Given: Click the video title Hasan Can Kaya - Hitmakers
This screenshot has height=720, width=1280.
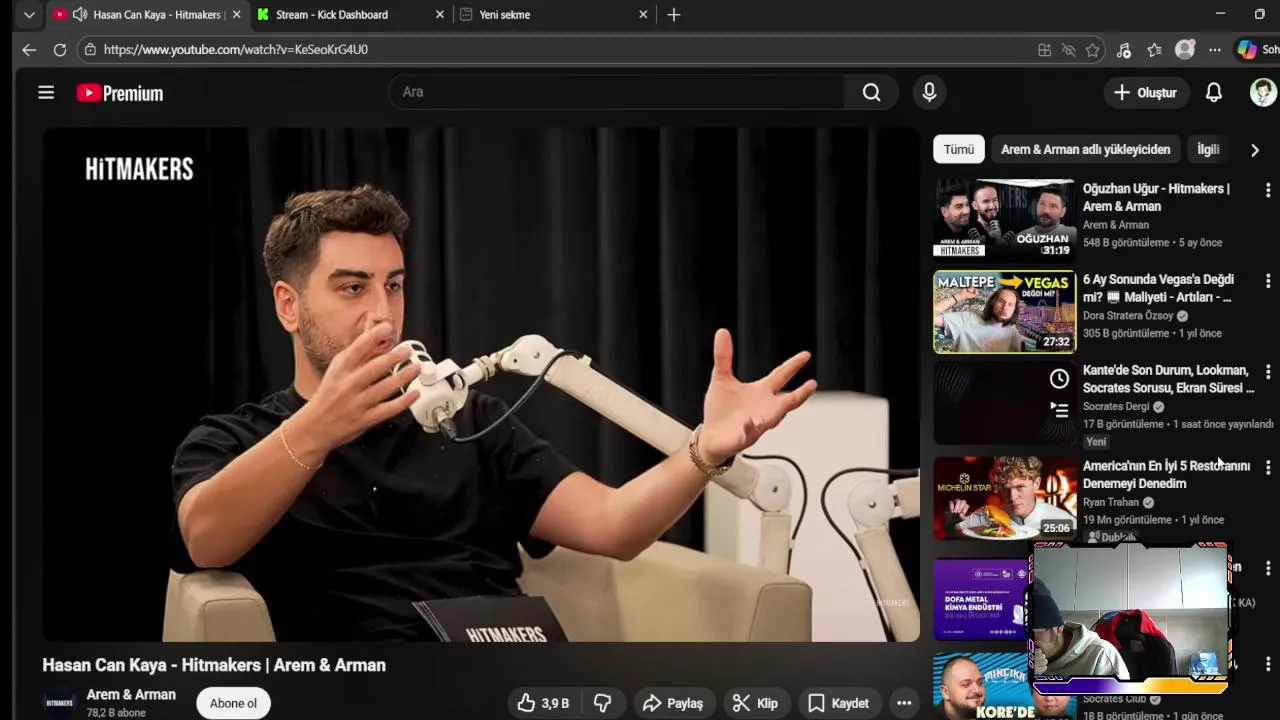Looking at the screenshot, I should [x=214, y=665].
